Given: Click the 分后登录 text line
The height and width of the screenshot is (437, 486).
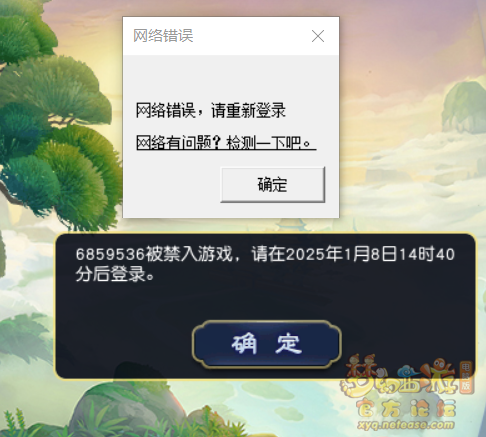Looking at the screenshot, I should click(115, 274).
